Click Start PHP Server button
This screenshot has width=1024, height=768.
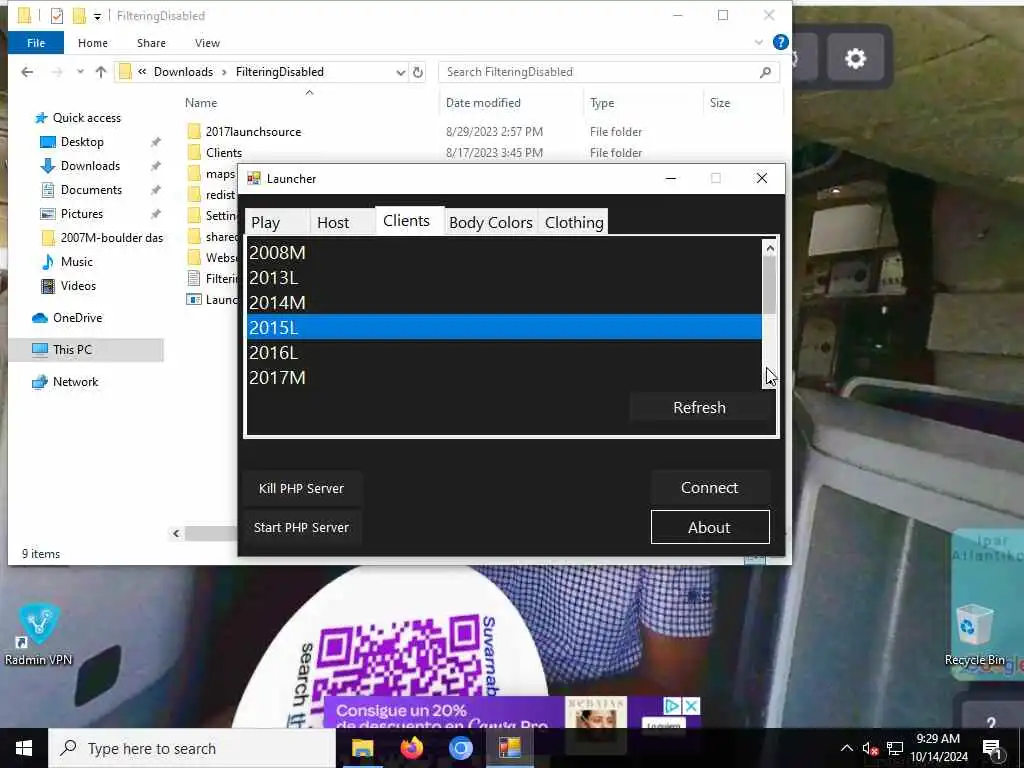pos(301,527)
